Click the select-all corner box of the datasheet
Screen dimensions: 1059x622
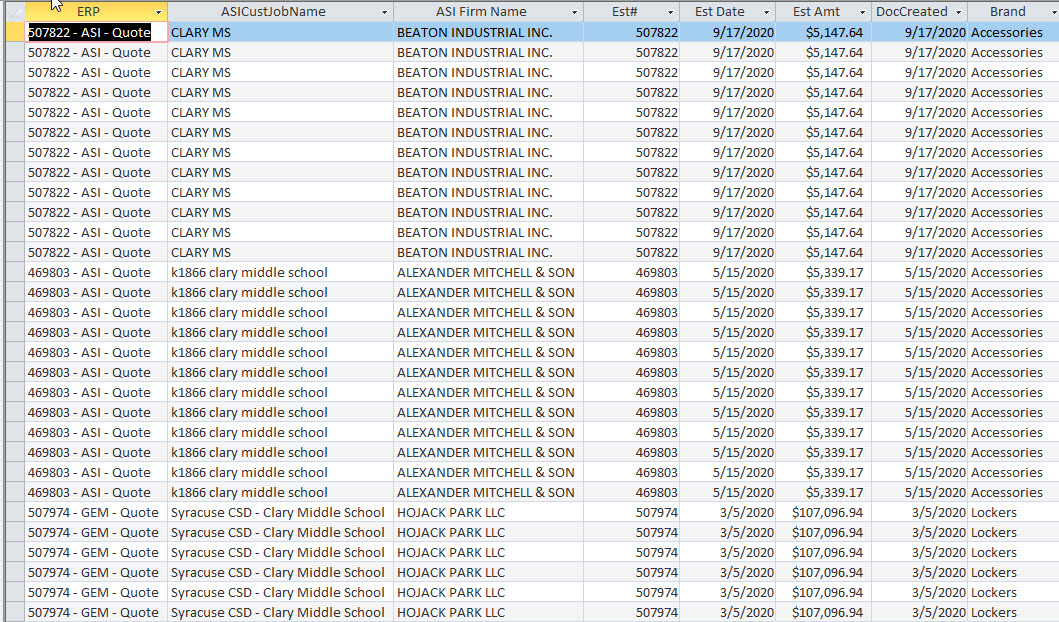(x=15, y=12)
